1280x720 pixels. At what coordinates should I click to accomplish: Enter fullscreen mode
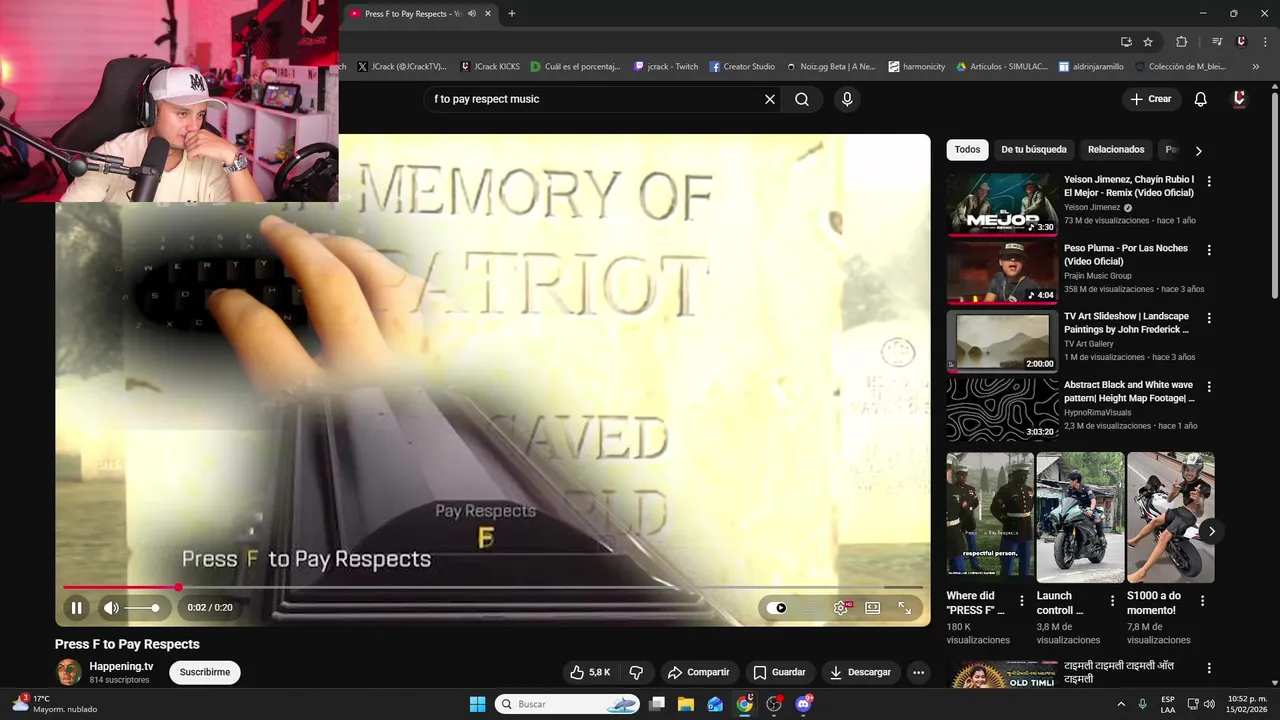click(904, 608)
